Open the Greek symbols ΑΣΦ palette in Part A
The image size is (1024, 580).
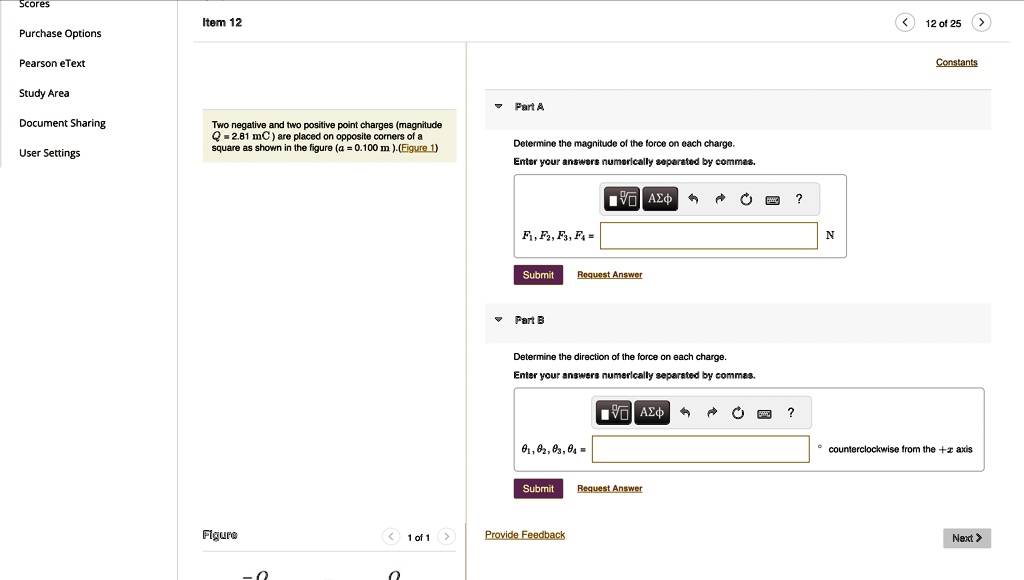[659, 199]
